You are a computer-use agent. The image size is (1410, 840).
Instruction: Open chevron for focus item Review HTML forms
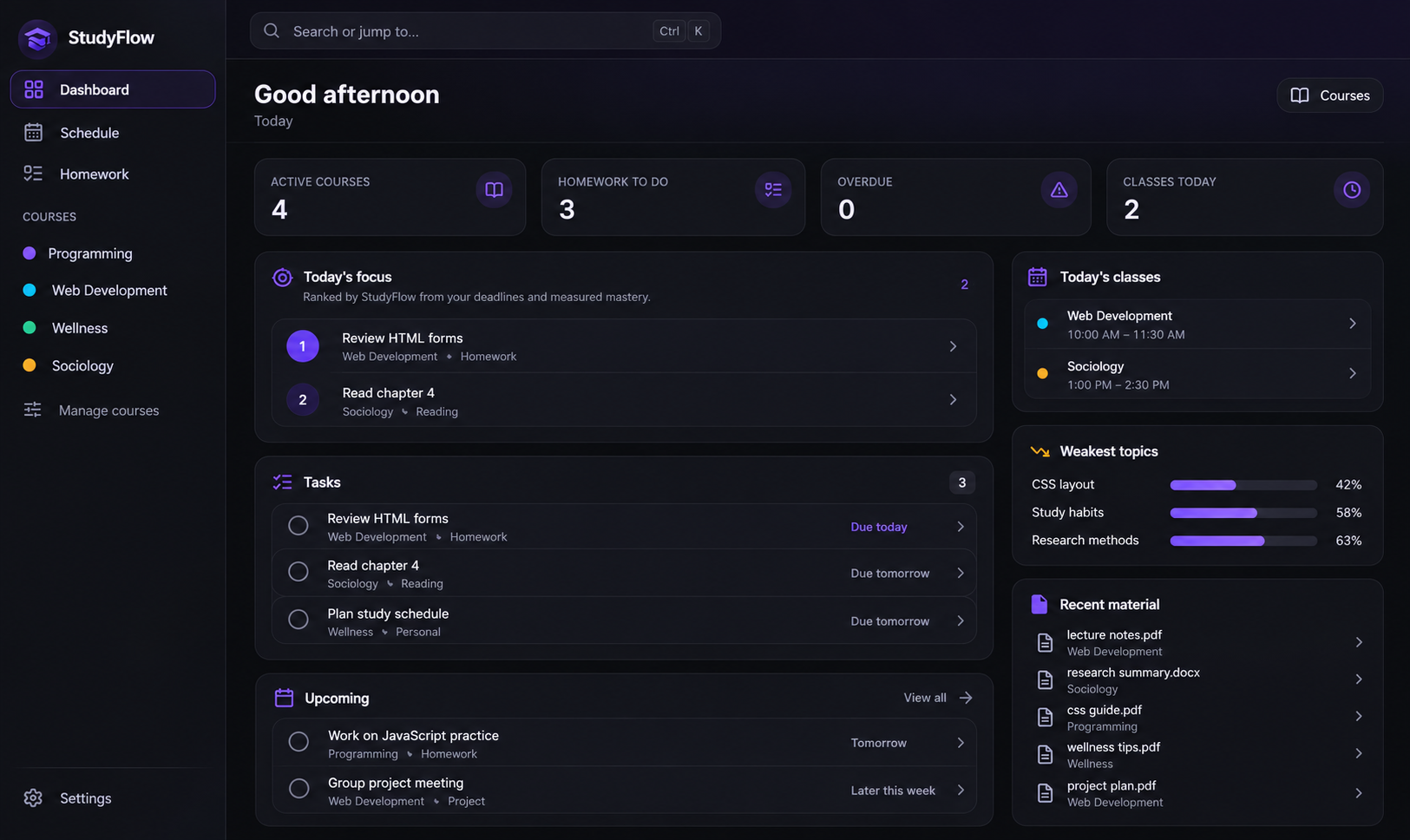(953, 346)
